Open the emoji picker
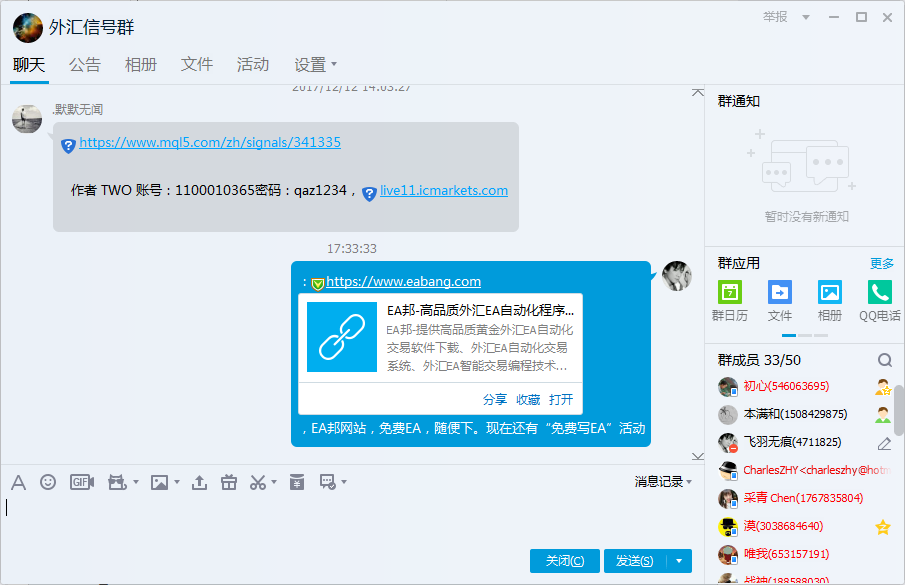The width and height of the screenshot is (905, 585). (x=48, y=482)
